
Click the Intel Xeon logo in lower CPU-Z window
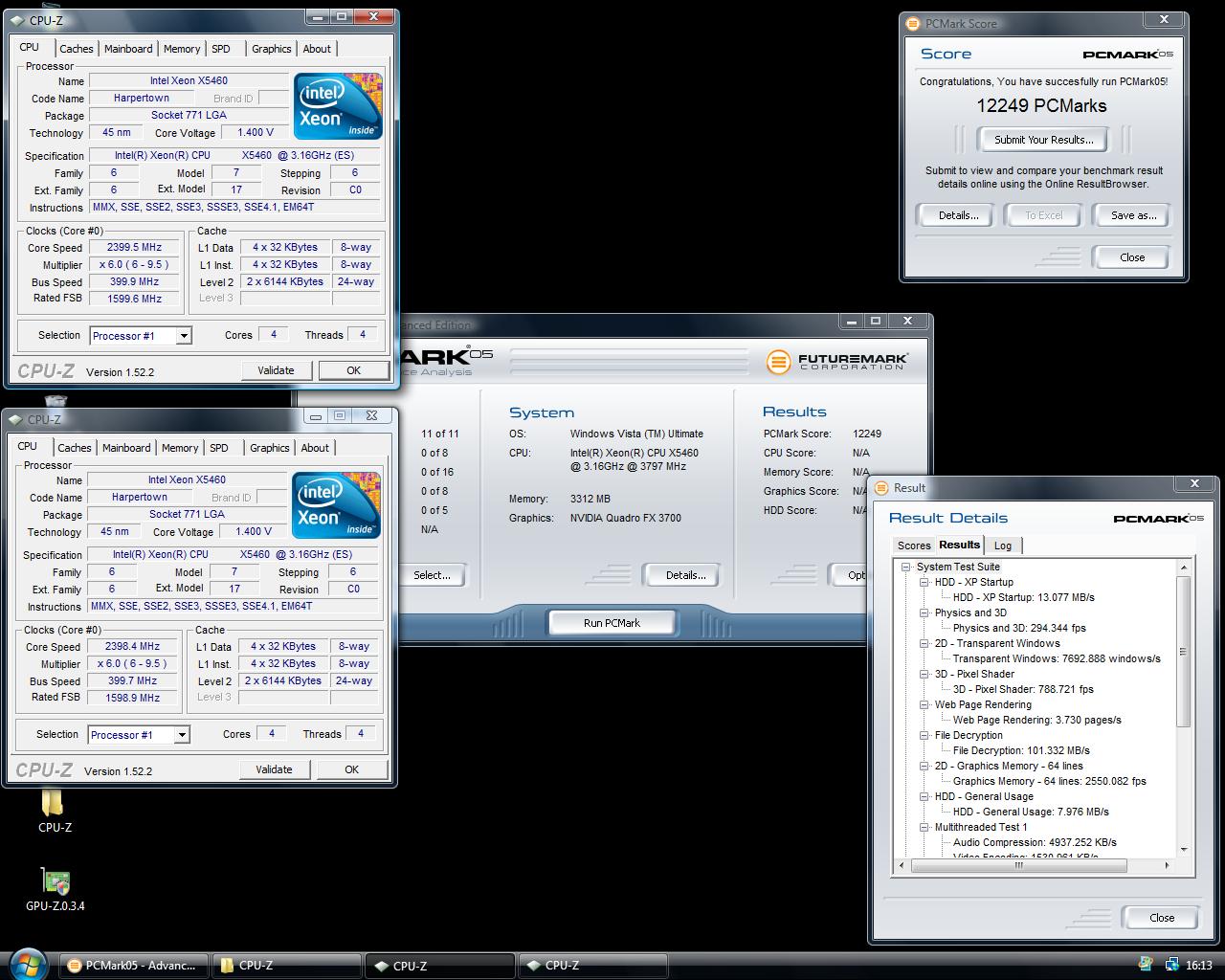pos(336,504)
